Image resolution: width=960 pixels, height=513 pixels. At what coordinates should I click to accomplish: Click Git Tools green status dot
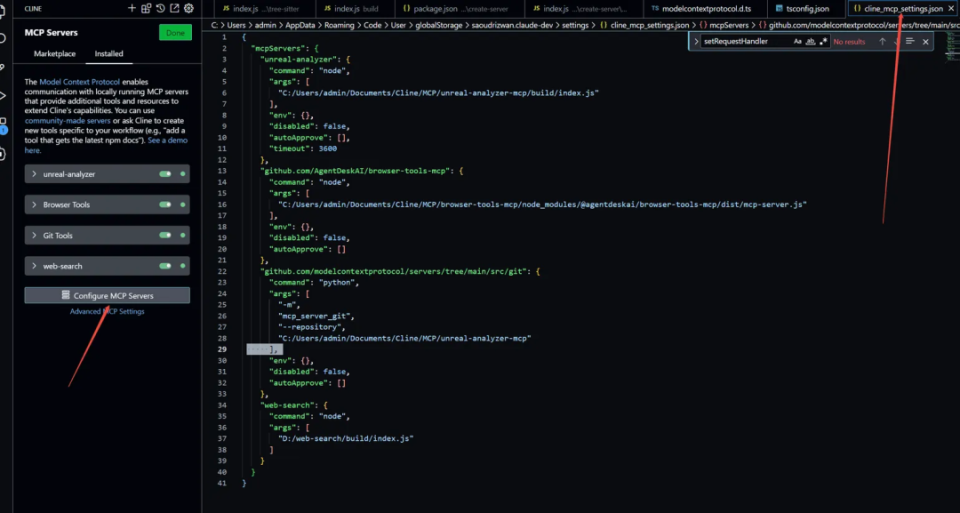182,235
